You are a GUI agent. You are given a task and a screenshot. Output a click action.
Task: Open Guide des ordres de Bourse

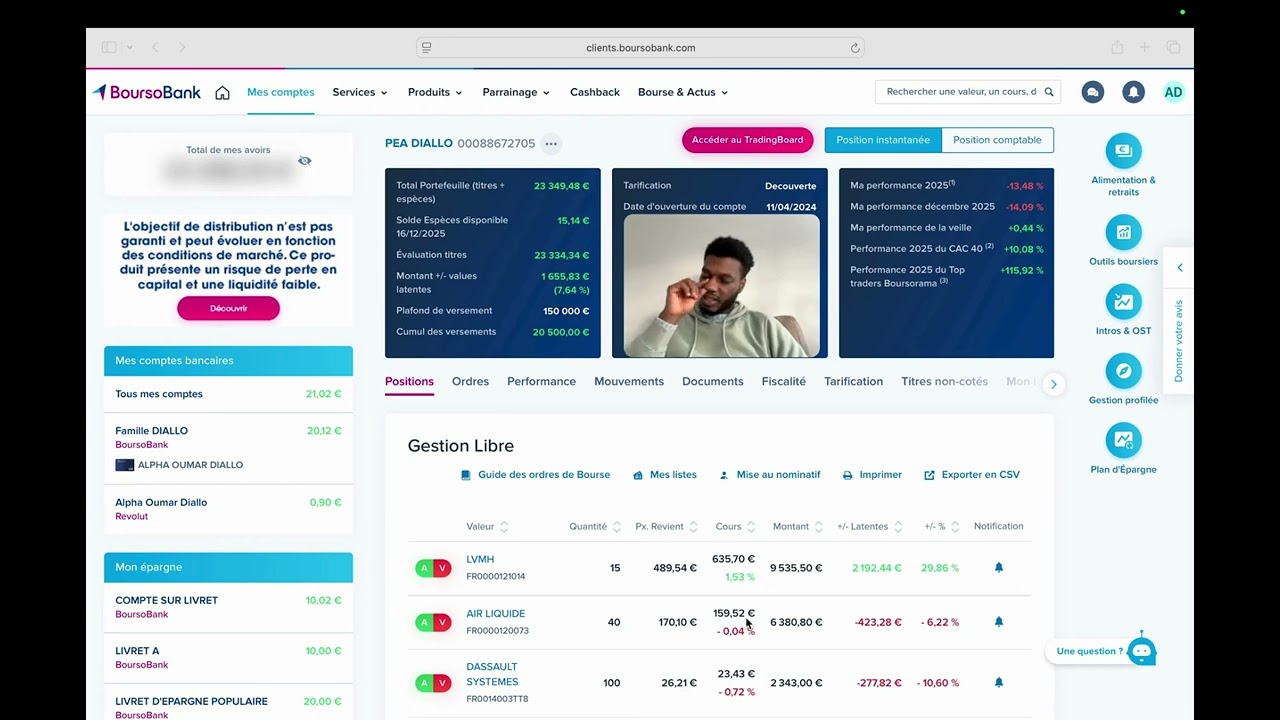pyautogui.click(x=535, y=475)
